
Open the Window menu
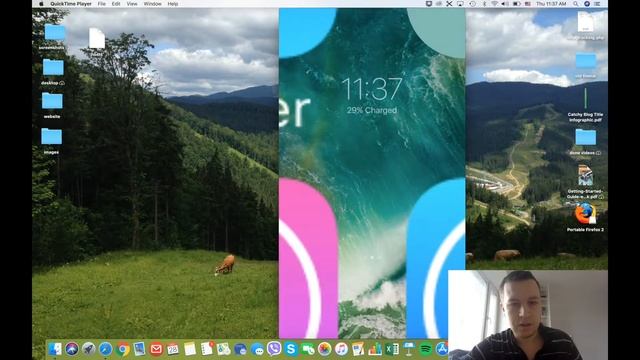pyautogui.click(x=153, y=4)
